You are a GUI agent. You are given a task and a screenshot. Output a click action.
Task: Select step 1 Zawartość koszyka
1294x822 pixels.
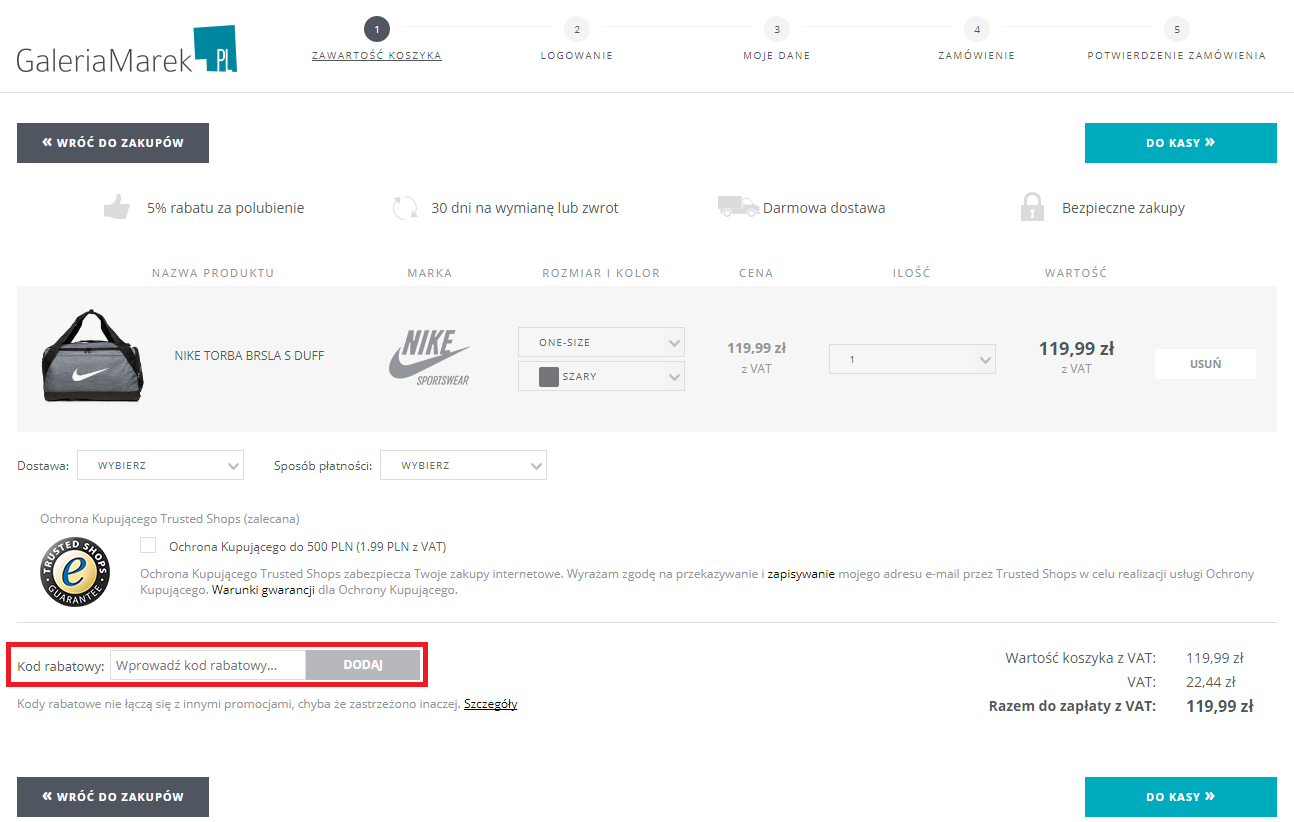[377, 41]
